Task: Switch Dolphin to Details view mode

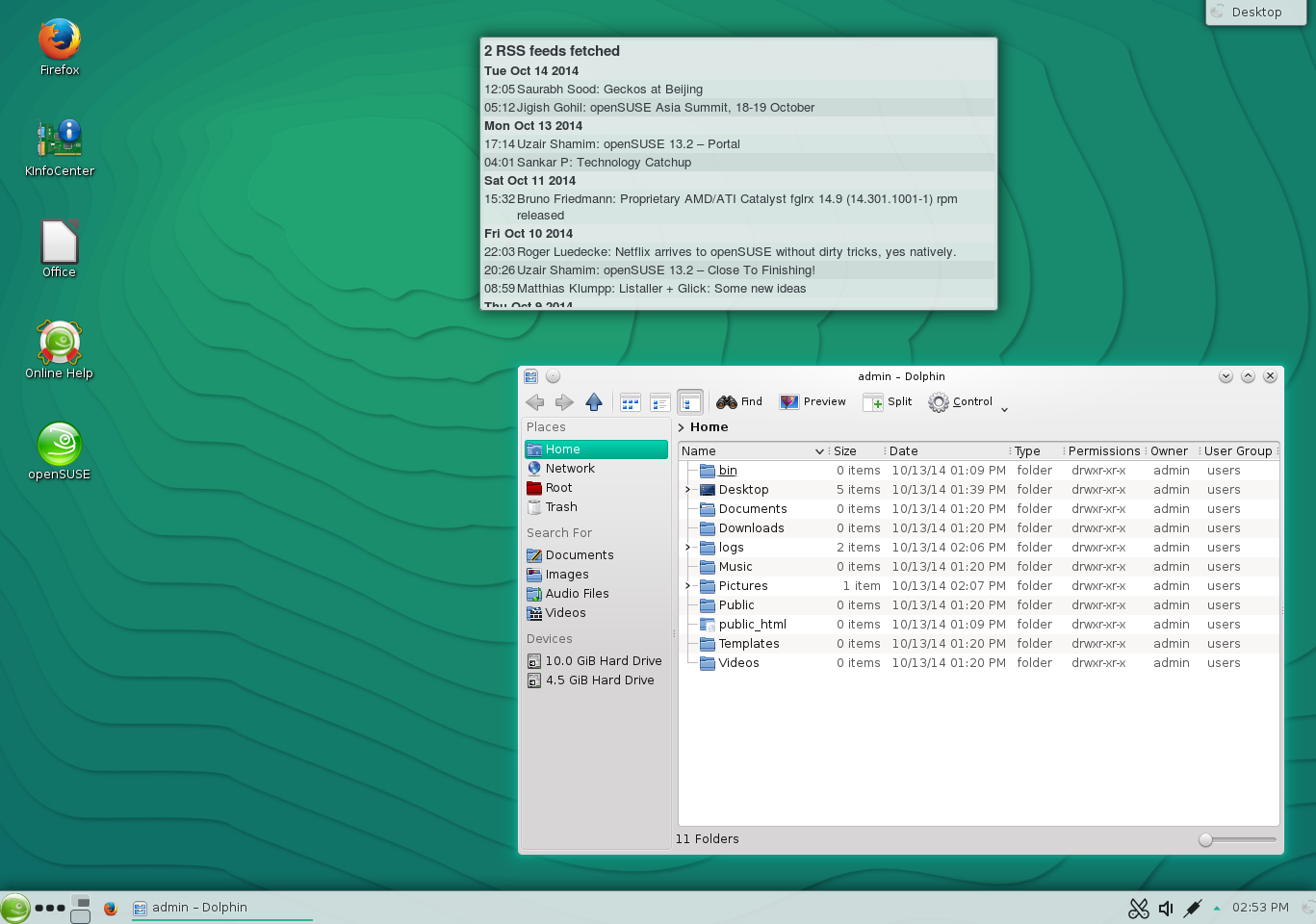Action: click(x=690, y=402)
